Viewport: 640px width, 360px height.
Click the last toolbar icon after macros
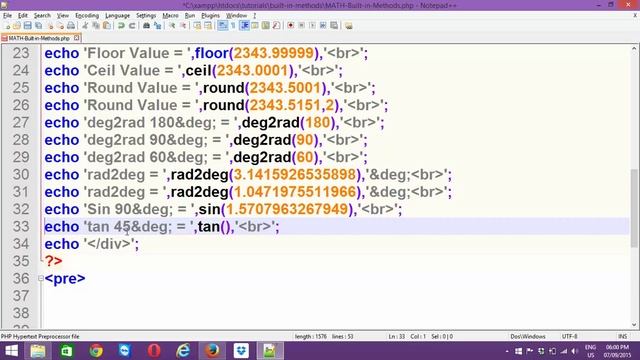coord(349,26)
